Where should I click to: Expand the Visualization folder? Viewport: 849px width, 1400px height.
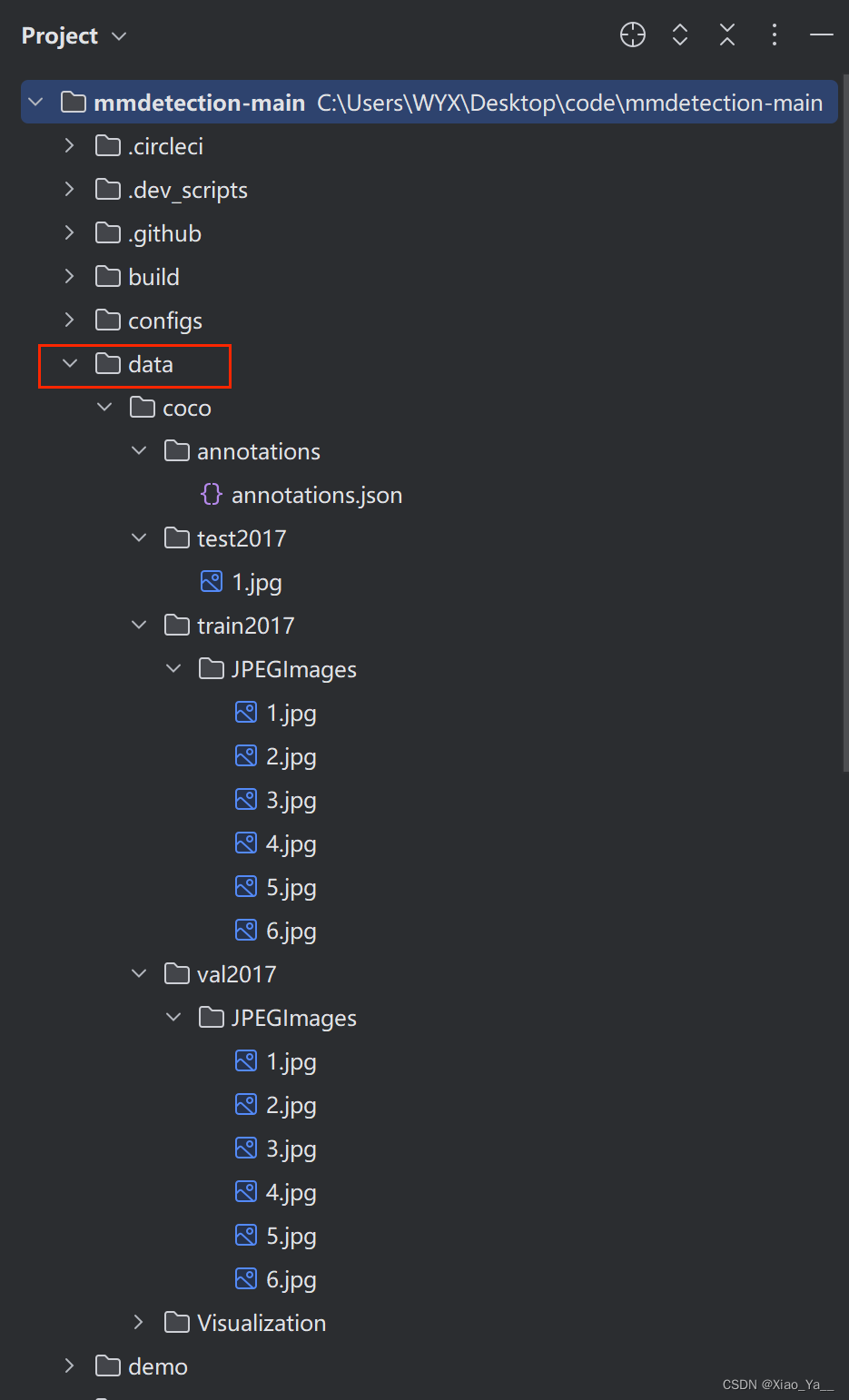tap(139, 1322)
